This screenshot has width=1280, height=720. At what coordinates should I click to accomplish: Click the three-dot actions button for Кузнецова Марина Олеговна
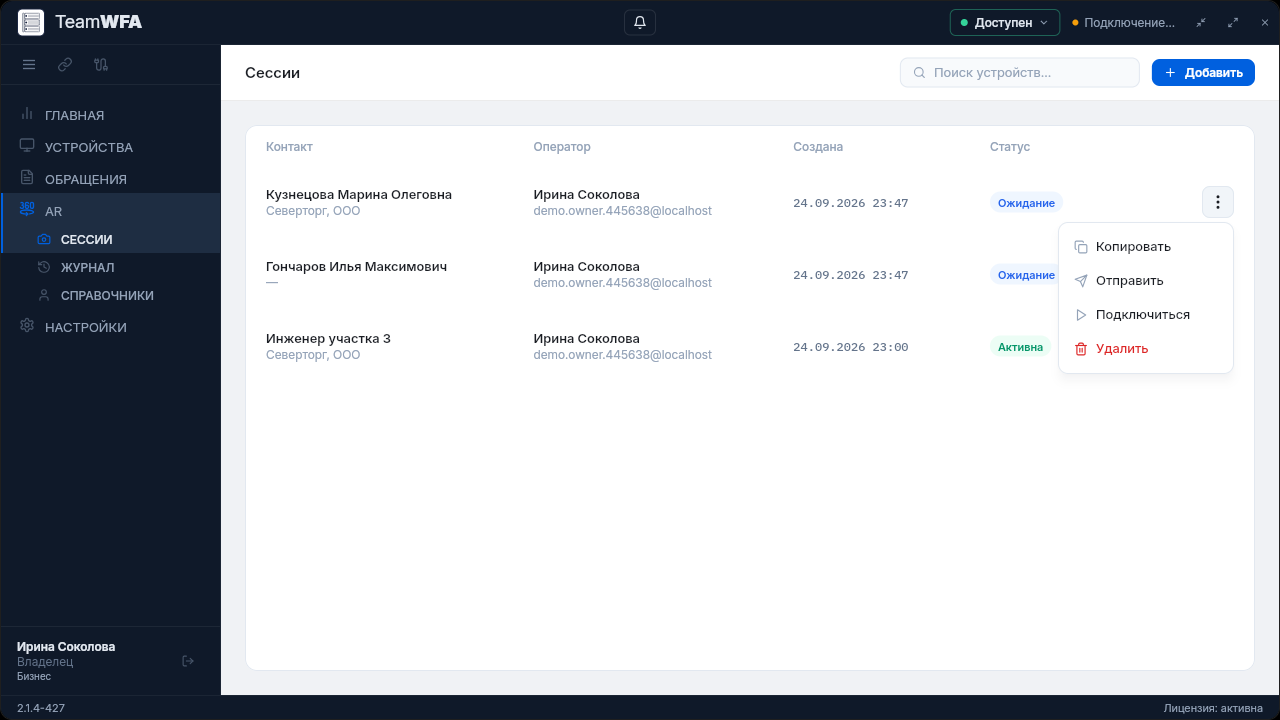1218,202
